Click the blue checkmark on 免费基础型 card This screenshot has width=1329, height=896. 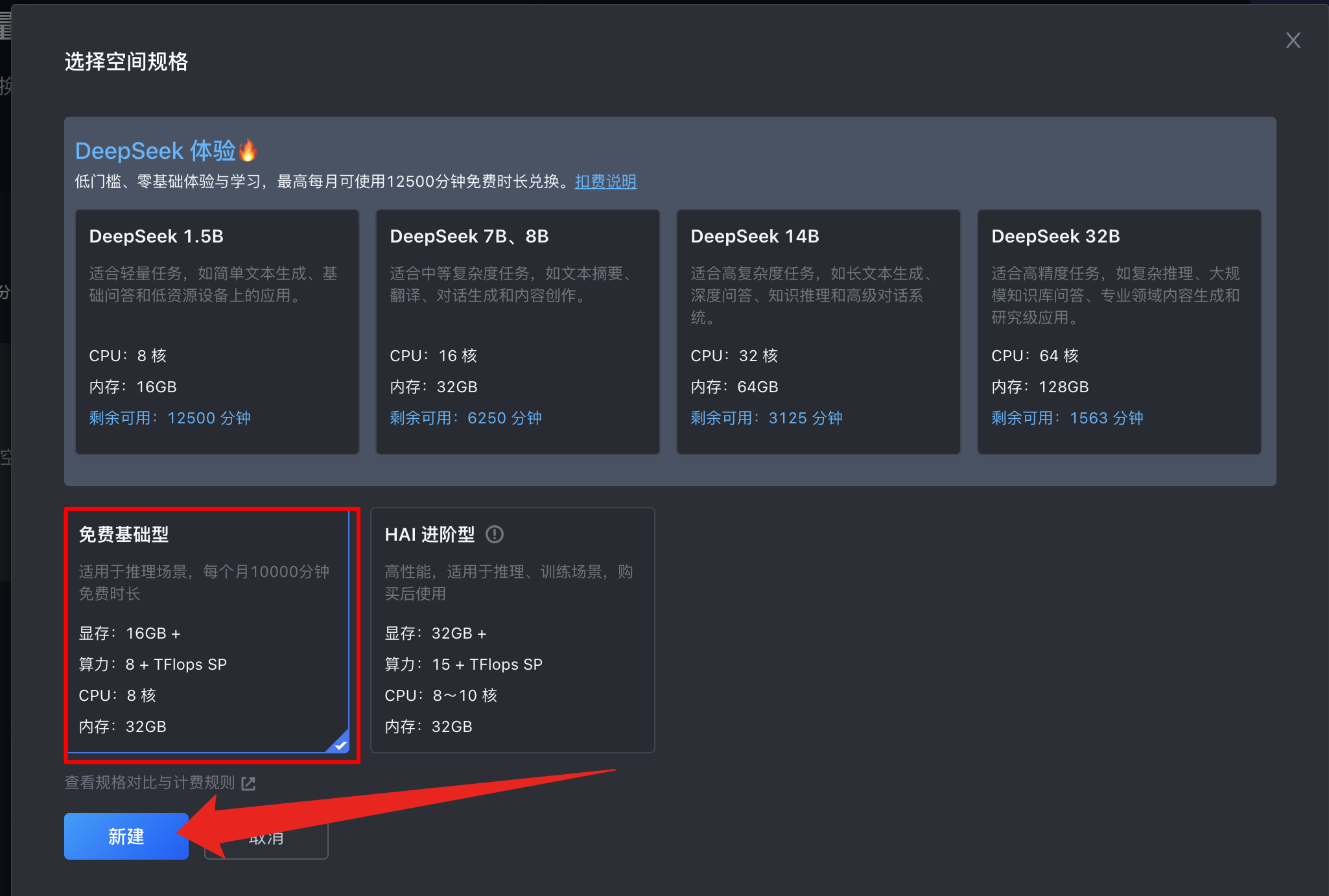(340, 745)
